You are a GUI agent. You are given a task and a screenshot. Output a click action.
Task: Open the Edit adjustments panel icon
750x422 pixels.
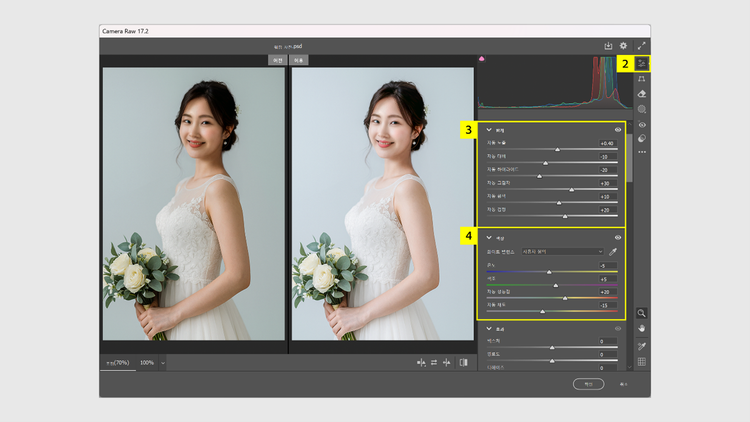[642, 62]
